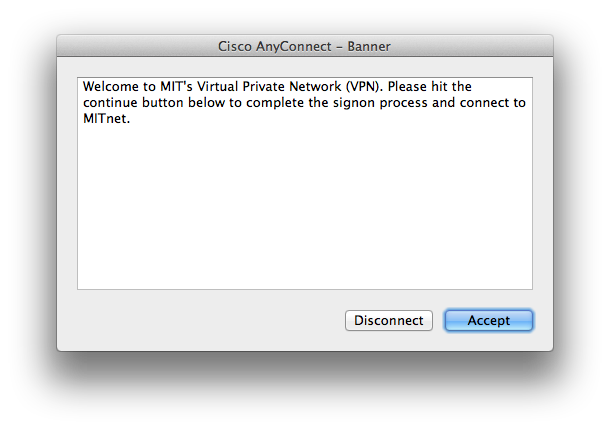The image size is (610, 430).
Task: Click 'MITnet.' at the end of message
Action: pyautogui.click(x=106, y=118)
